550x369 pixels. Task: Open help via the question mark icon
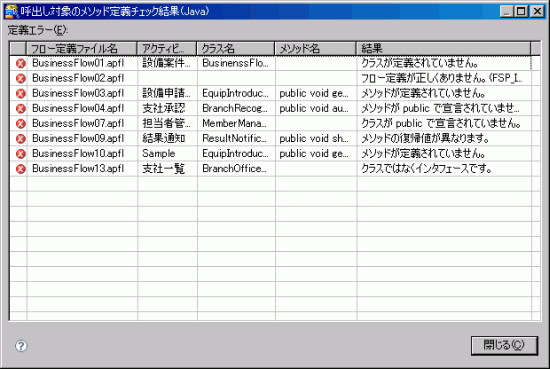(21, 346)
